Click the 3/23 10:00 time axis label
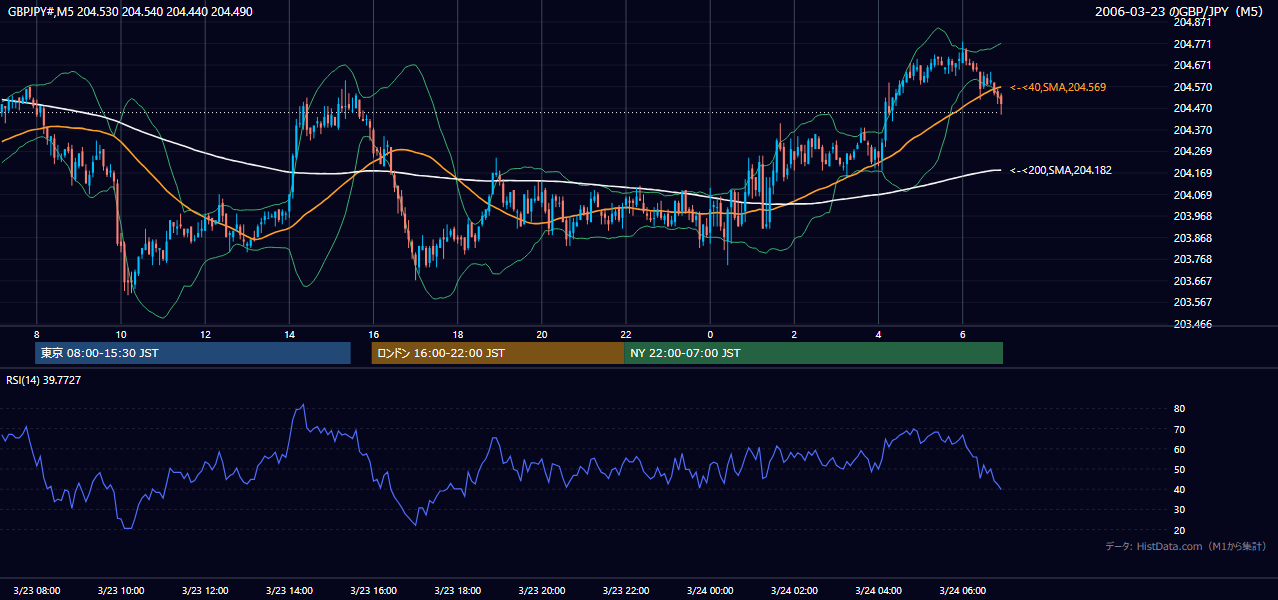The height and width of the screenshot is (600, 1278). [121, 590]
